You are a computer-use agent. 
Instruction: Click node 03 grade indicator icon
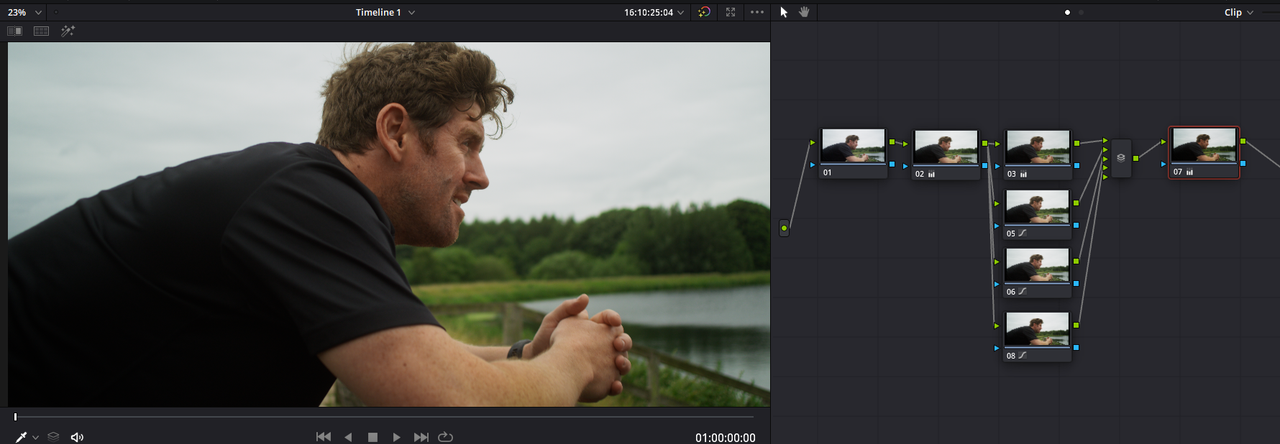[x=1024, y=174]
